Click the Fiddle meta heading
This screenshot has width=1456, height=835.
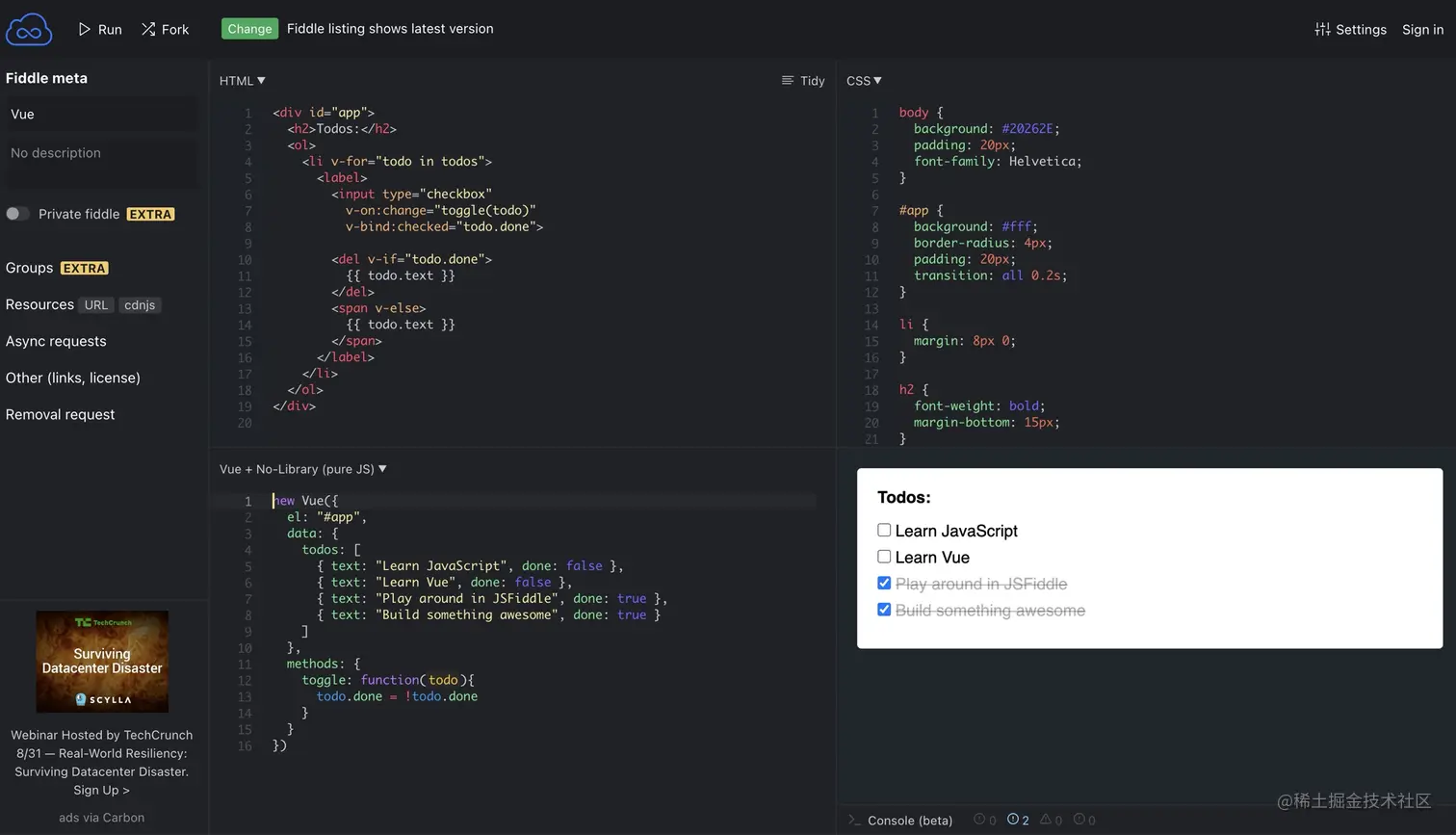46,78
